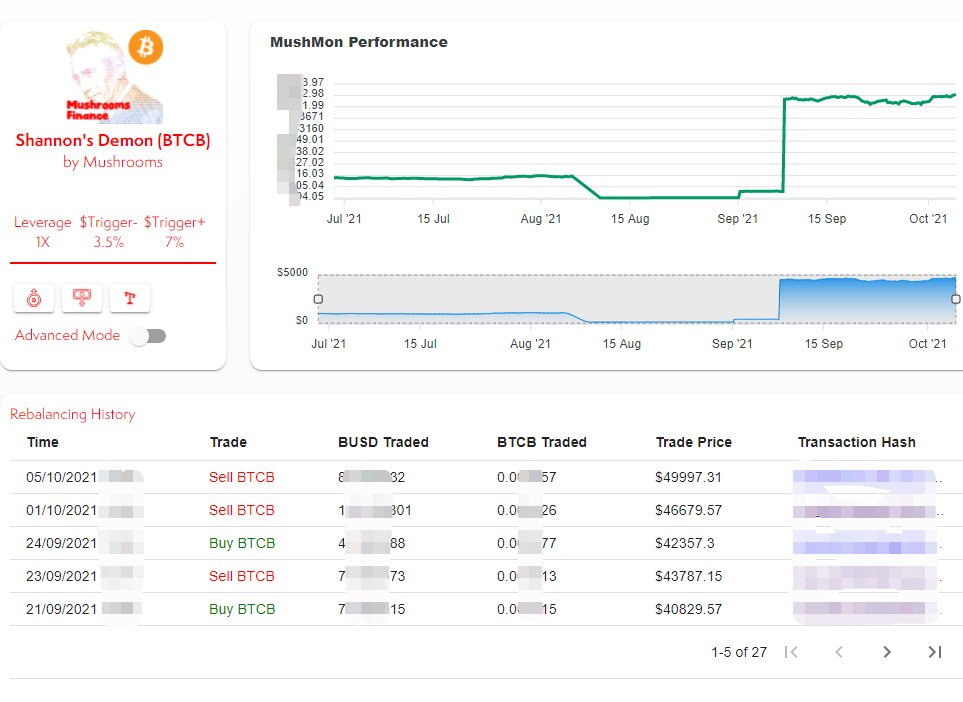Click the Mushrooms Finance portrait image
963x702 pixels.
[114, 77]
